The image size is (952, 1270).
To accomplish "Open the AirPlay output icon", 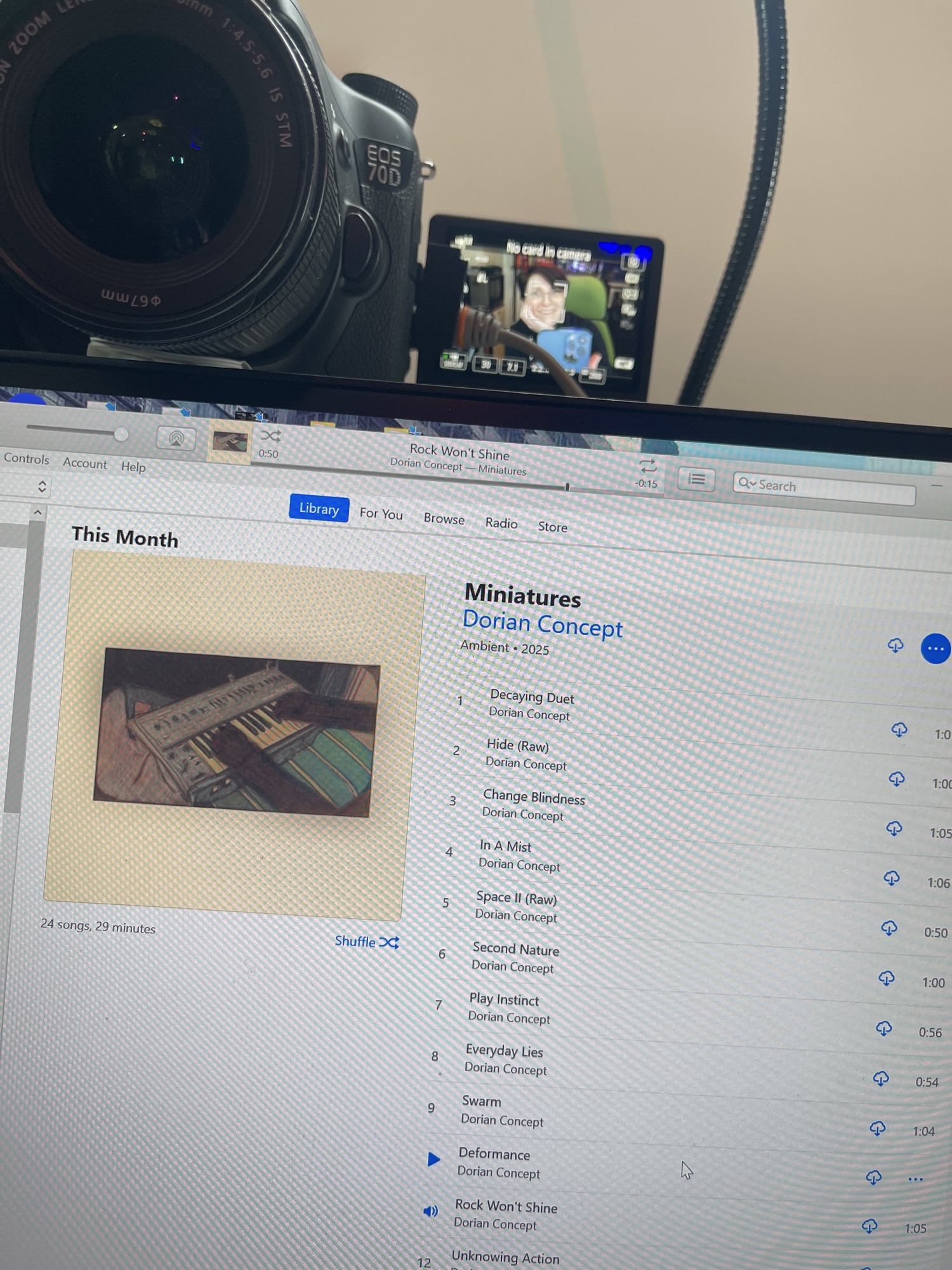I will 176,438.
